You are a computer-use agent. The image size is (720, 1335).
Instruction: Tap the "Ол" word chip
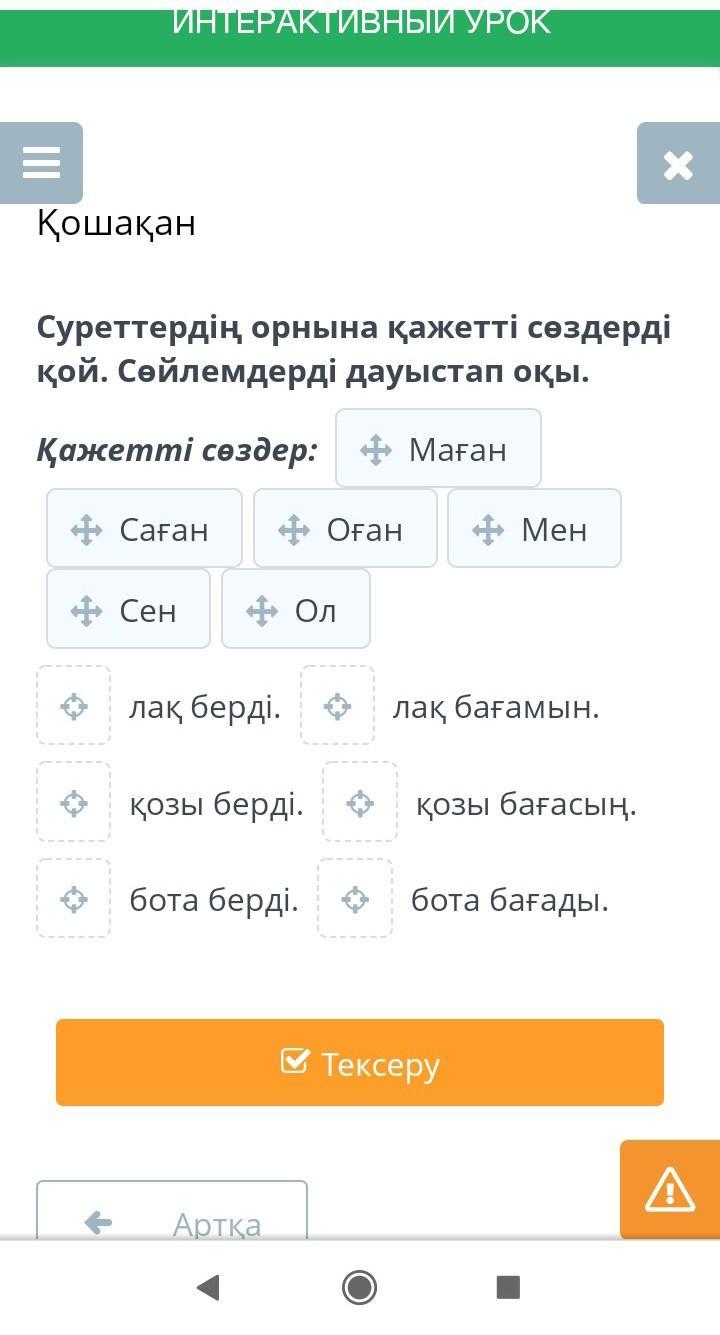point(296,609)
